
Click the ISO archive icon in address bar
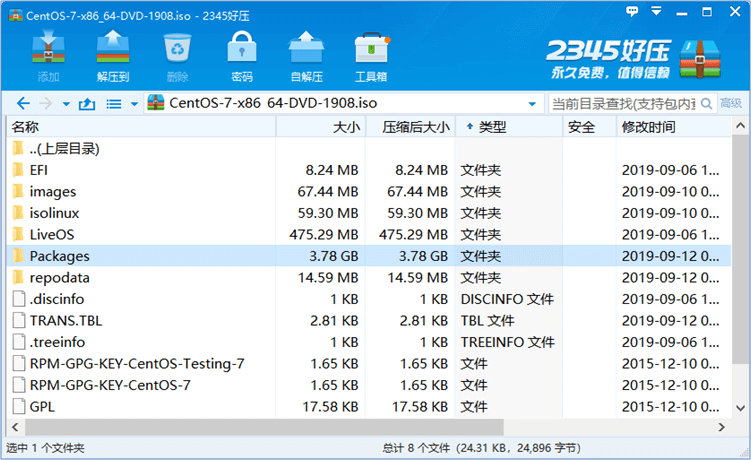click(x=156, y=103)
